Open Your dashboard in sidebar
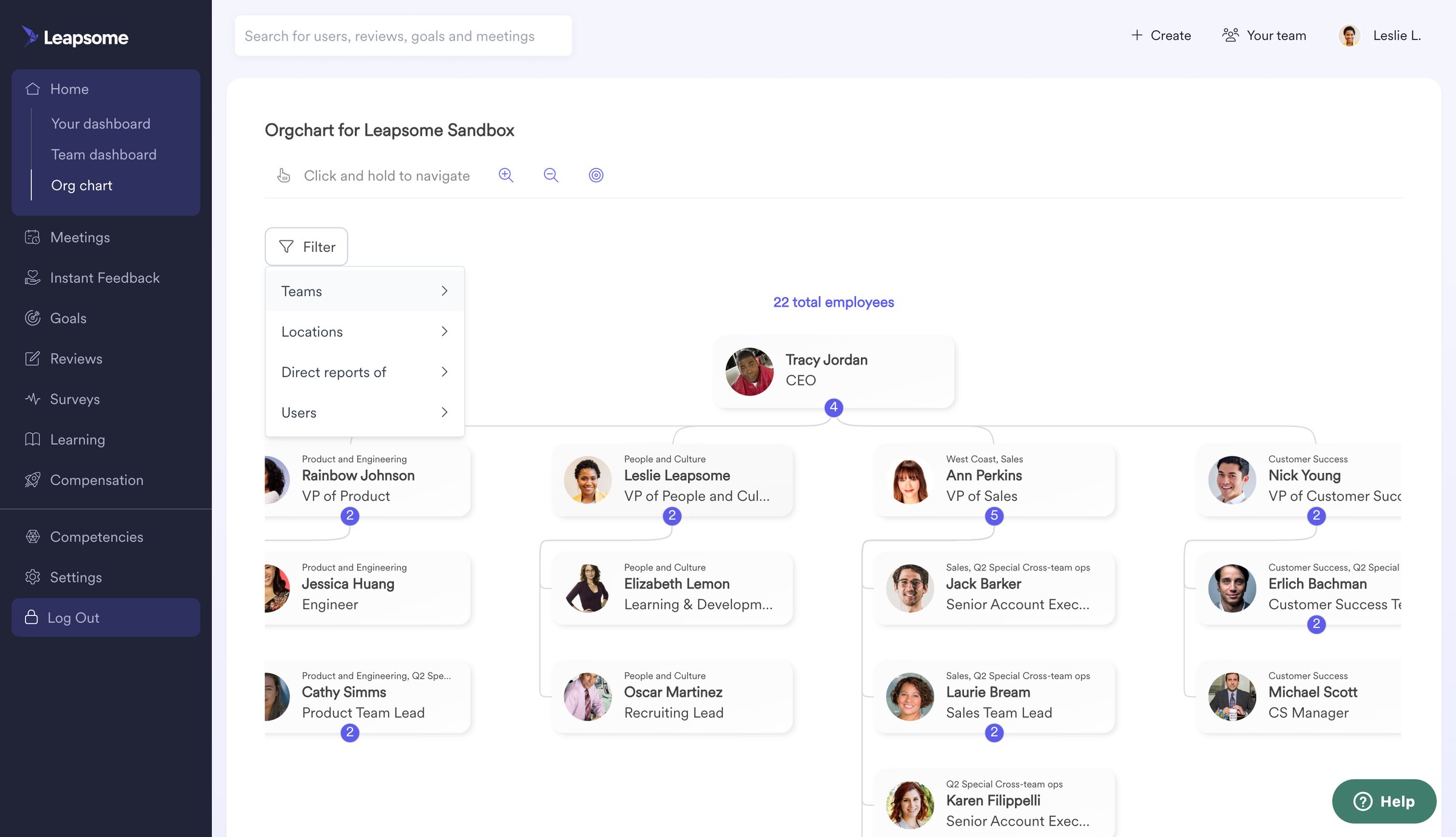The height and width of the screenshot is (837, 1456). coord(101,124)
